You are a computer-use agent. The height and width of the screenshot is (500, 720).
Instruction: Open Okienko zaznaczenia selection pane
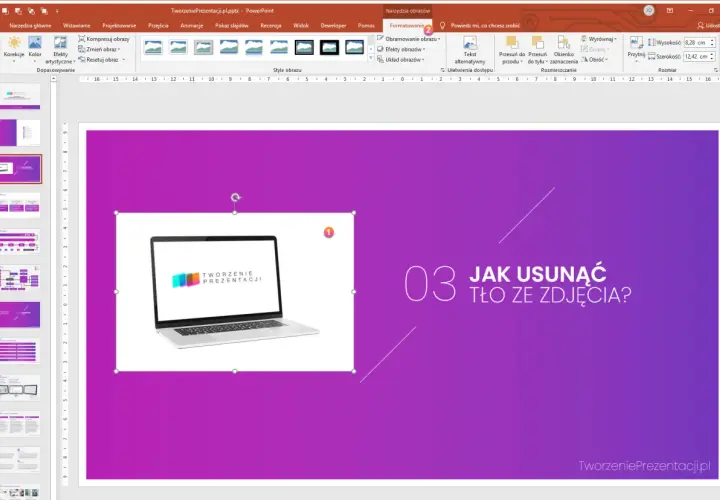point(563,50)
